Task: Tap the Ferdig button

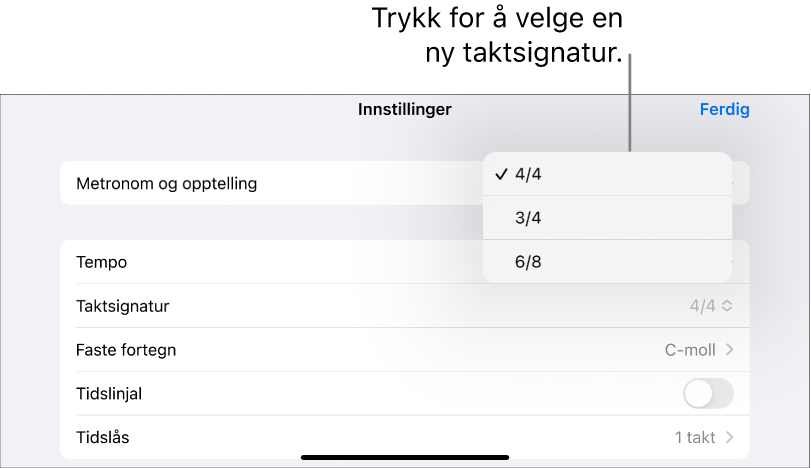Action: click(x=724, y=110)
